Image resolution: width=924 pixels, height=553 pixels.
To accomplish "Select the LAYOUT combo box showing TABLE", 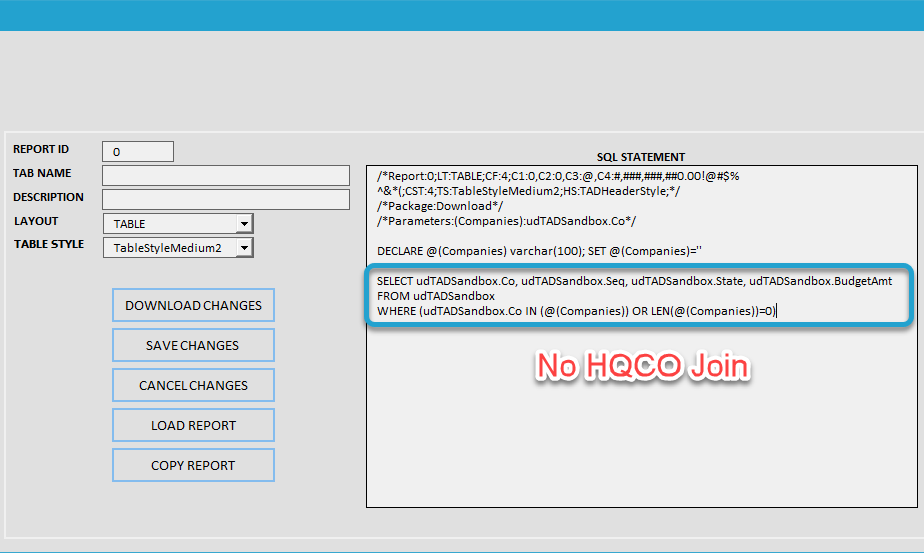I will tap(178, 223).
